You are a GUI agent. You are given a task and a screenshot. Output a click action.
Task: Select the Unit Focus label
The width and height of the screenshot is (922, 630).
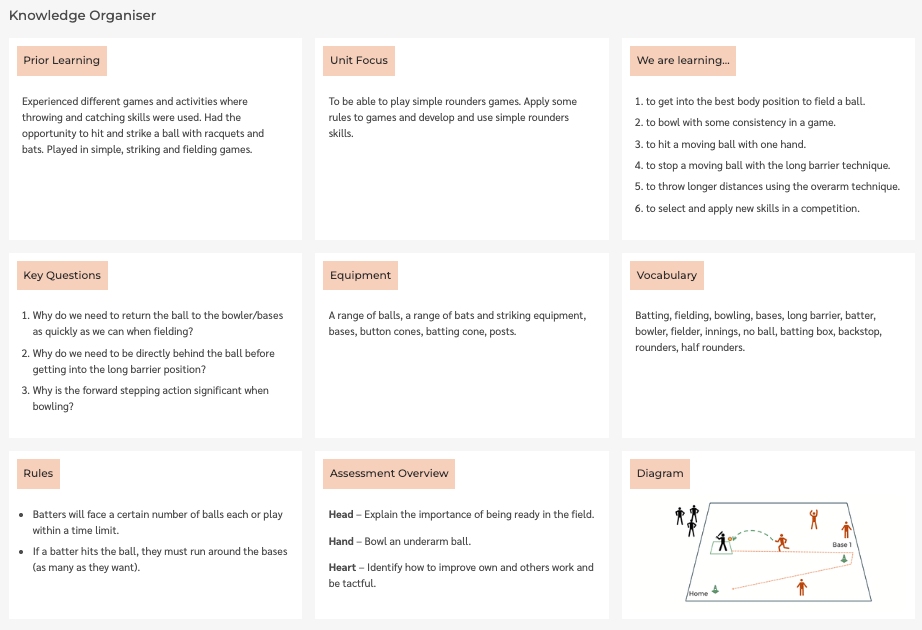[358, 61]
